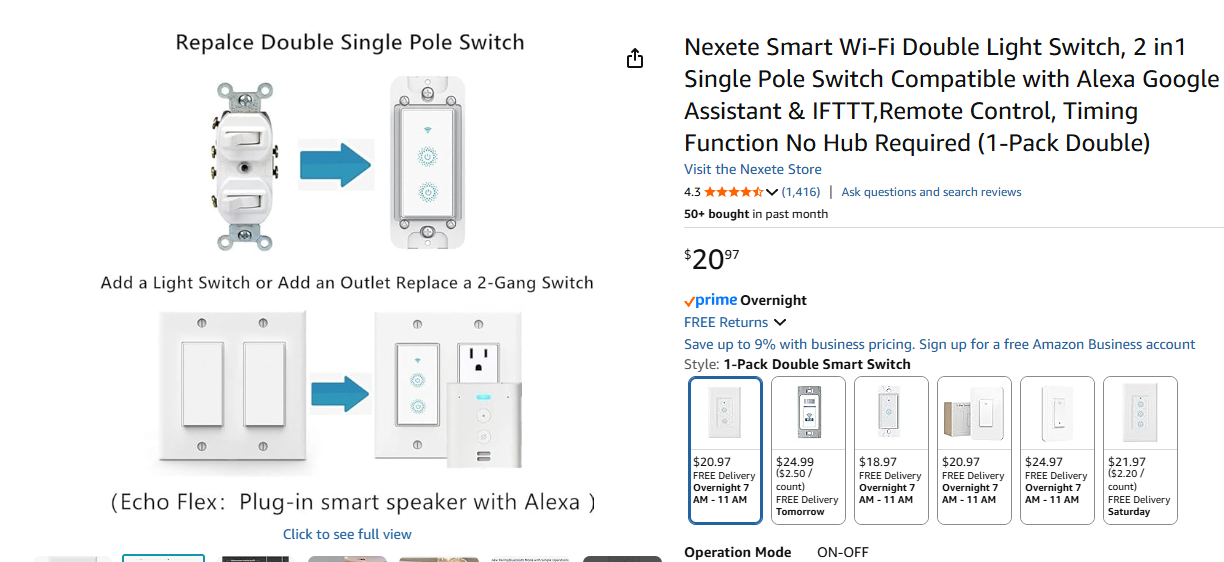Viewport: 1224px width, 562px height.
Task: Click the share icon beside the product image
Action: coord(635,59)
